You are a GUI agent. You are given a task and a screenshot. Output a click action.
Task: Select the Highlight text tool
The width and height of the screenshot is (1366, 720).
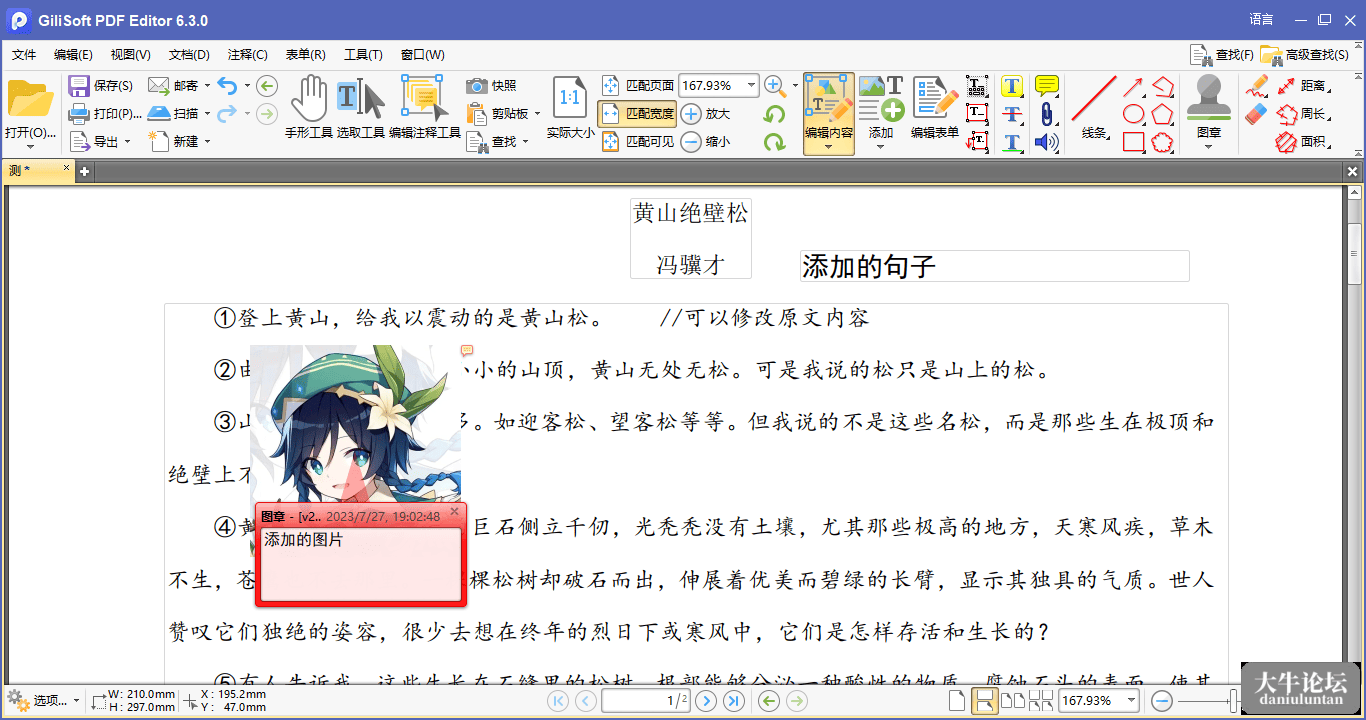tap(1012, 87)
